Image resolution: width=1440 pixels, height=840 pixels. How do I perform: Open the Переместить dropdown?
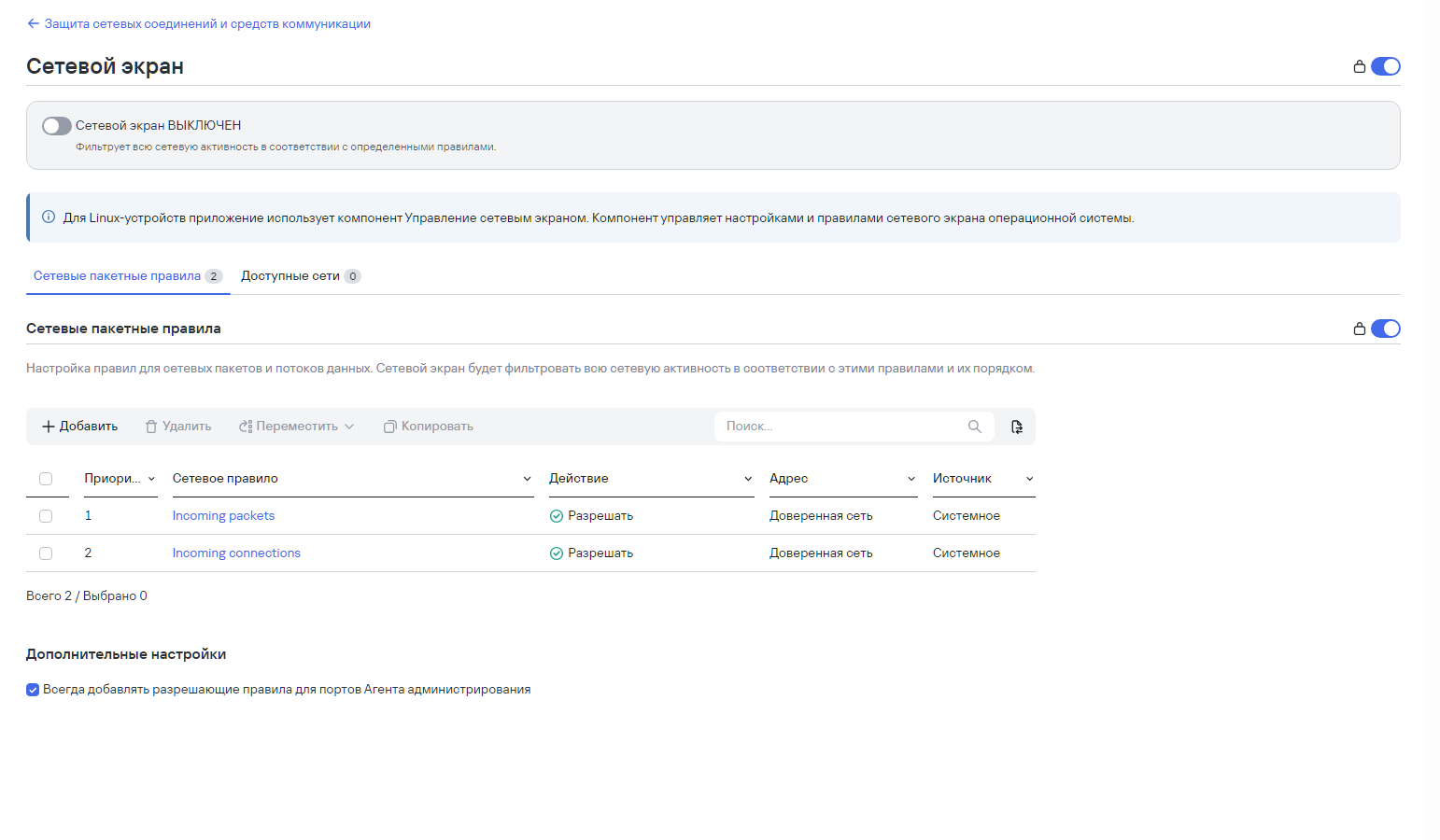coord(297,427)
